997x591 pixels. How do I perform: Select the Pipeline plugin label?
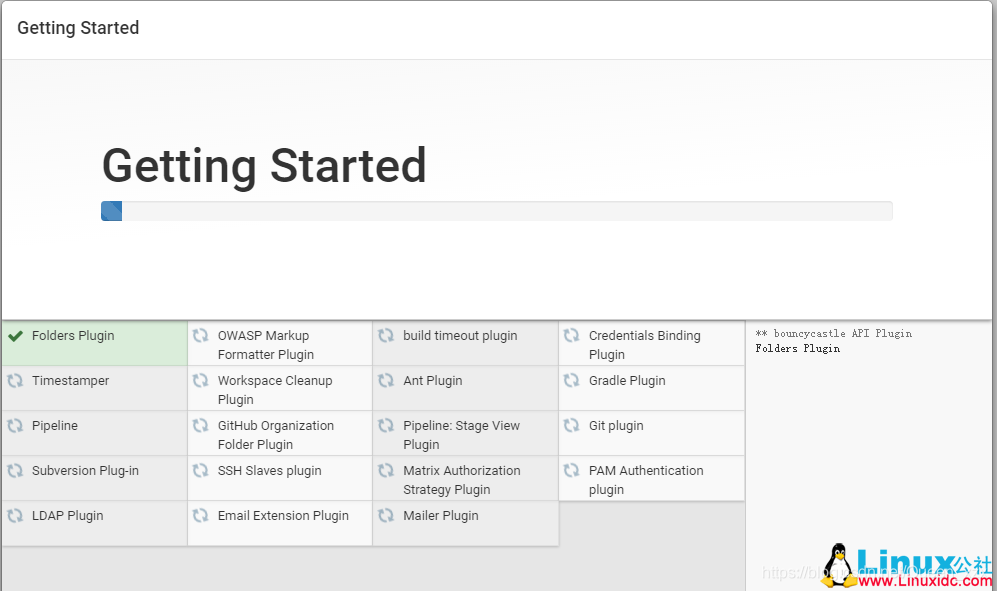[55, 426]
